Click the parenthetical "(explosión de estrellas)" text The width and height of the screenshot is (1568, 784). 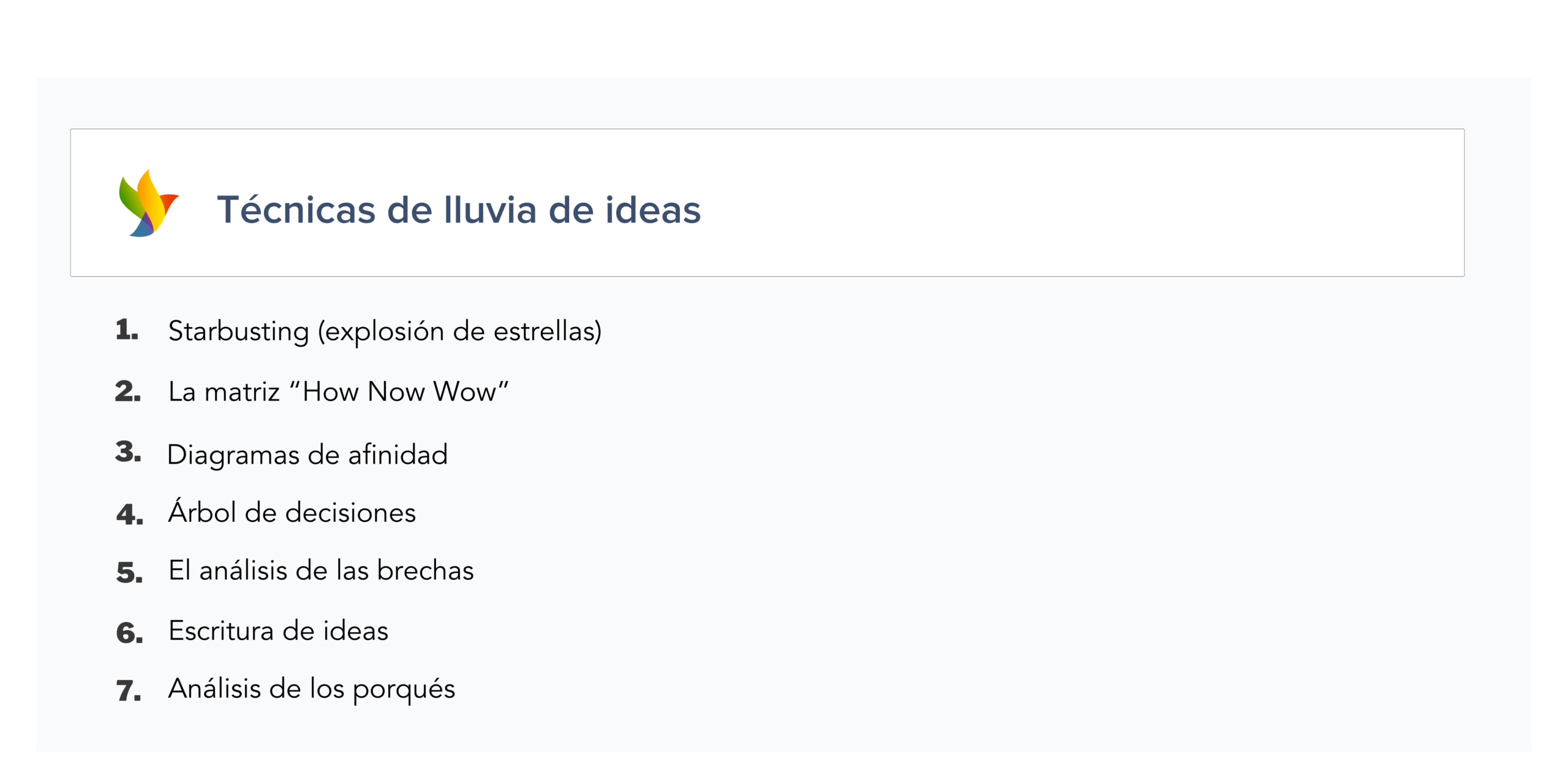pyautogui.click(x=459, y=331)
